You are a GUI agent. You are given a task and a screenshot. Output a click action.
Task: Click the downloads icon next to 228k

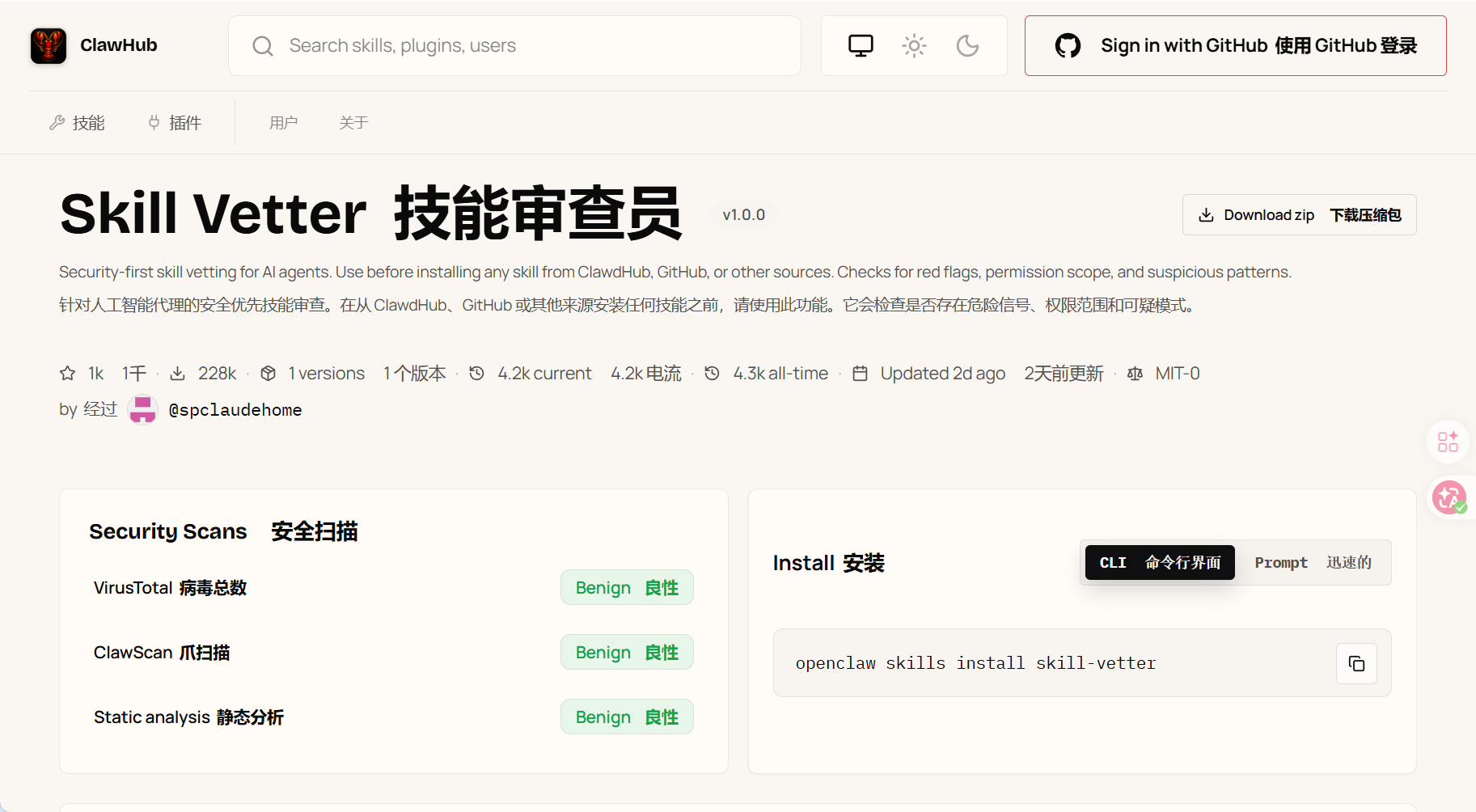pos(178,374)
